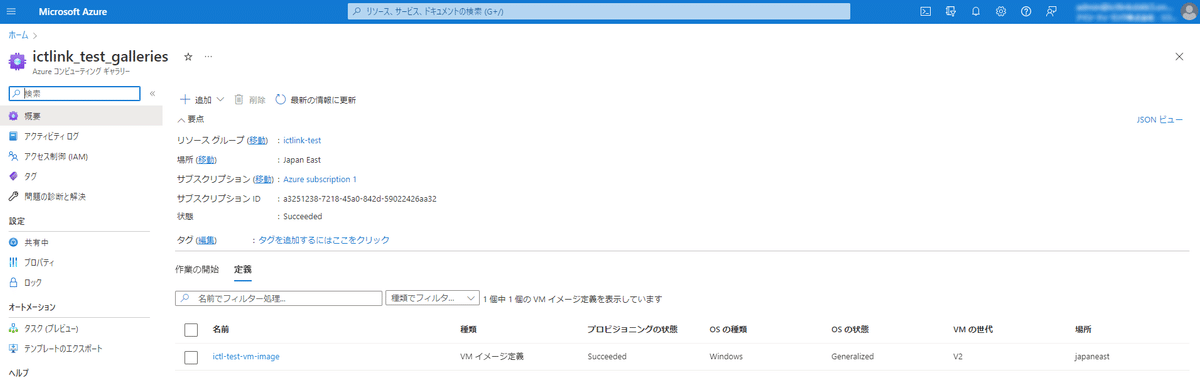The image size is (1200, 380).
Task: Launch Cloud Shell from top bar
Action: pyautogui.click(x=926, y=11)
